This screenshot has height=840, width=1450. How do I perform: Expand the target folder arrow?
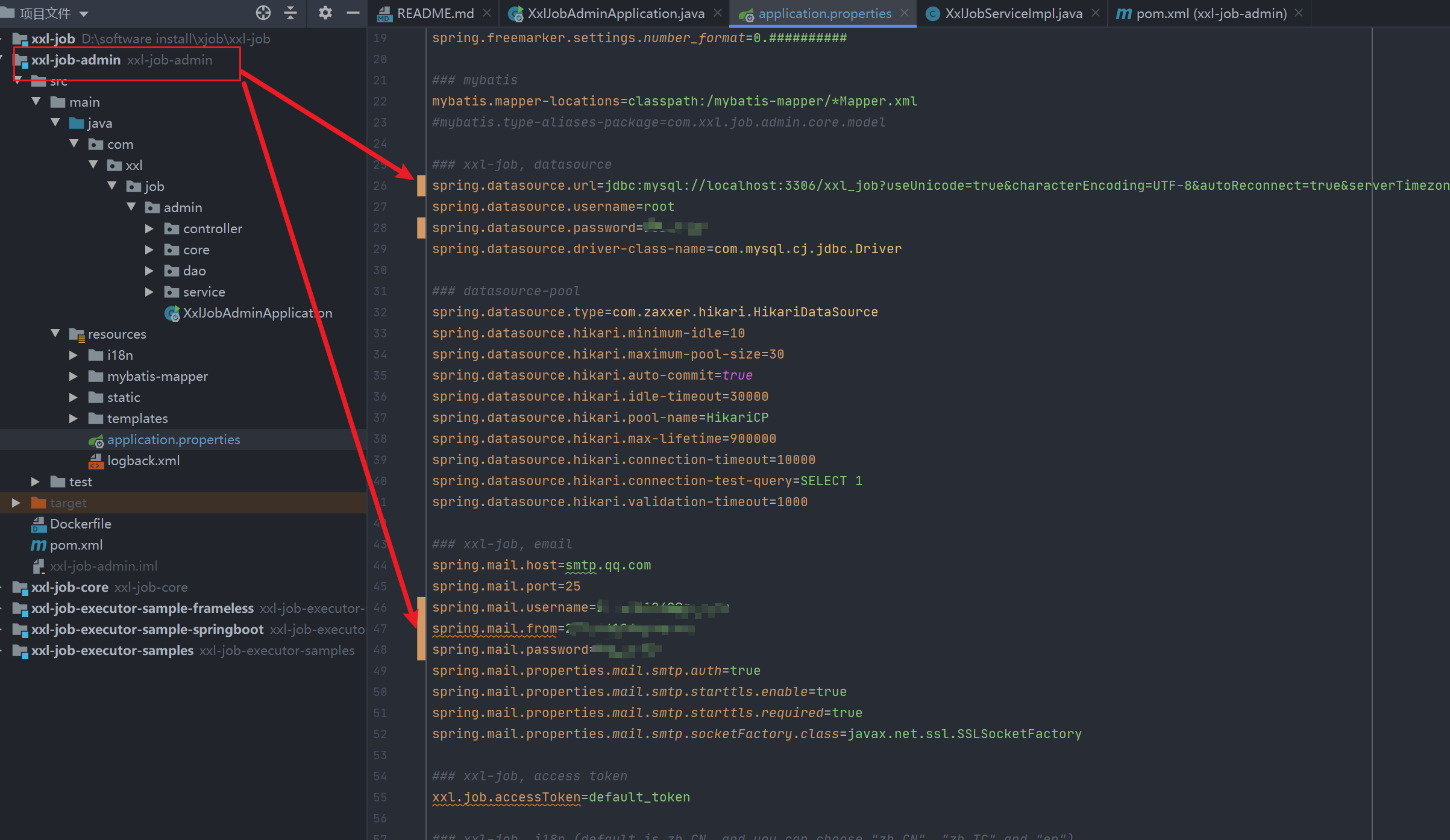click(16, 503)
